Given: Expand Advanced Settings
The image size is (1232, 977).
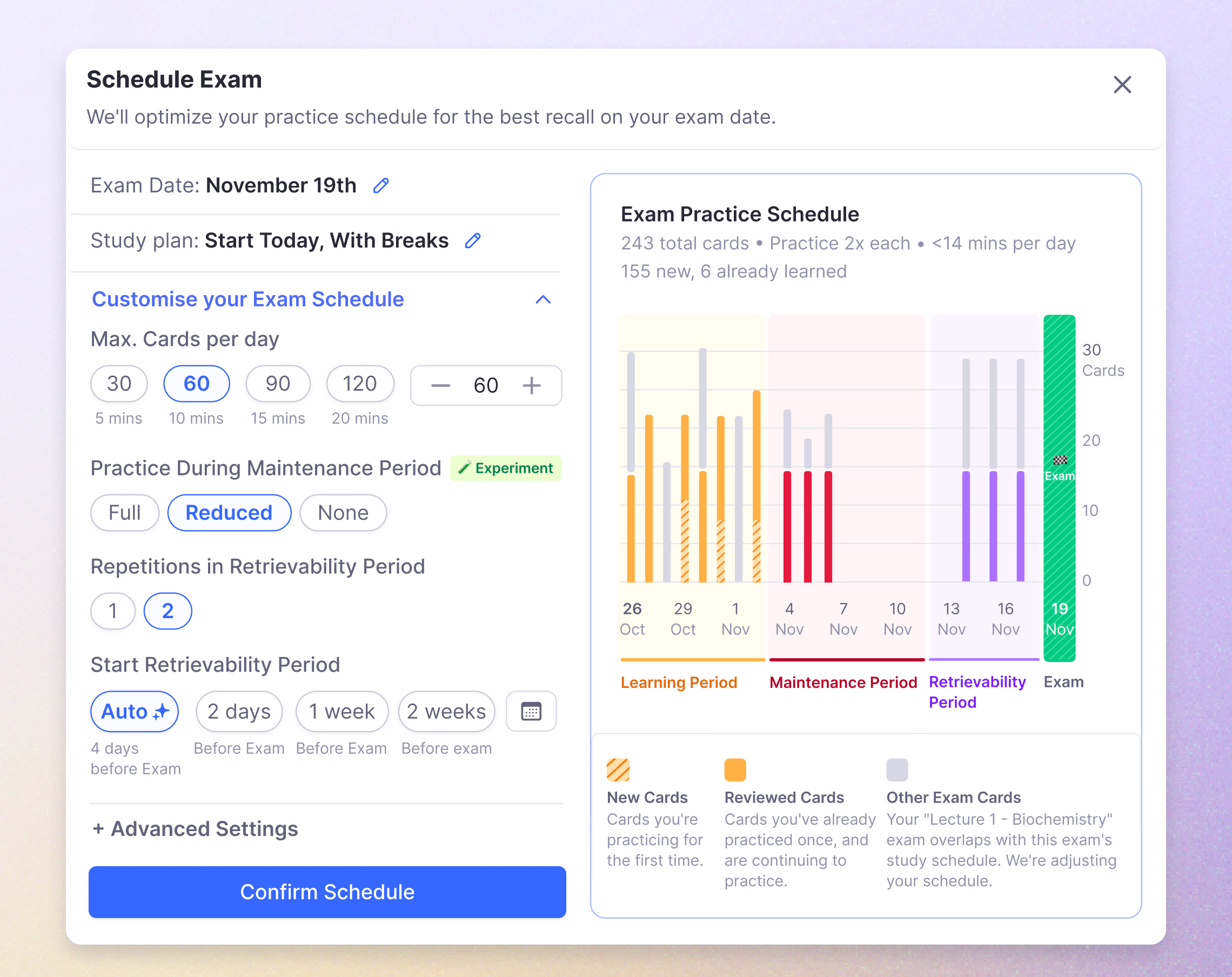Looking at the screenshot, I should [x=193, y=829].
